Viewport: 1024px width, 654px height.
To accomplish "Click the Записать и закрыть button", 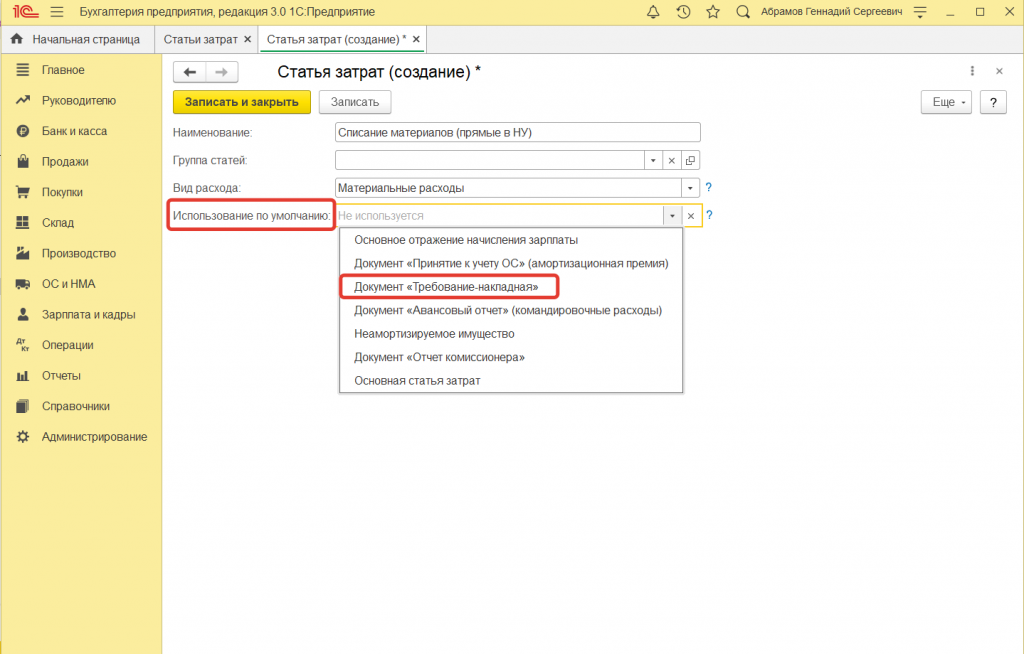I will (241, 102).
